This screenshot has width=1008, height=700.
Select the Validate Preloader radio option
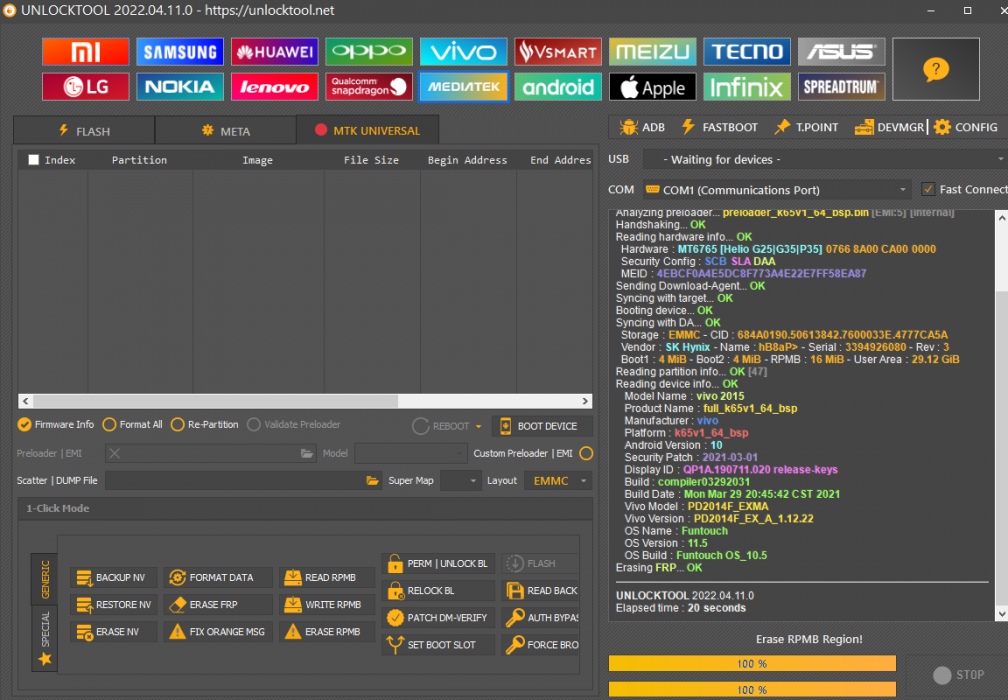pyautogui.click(x=294, y=425)
